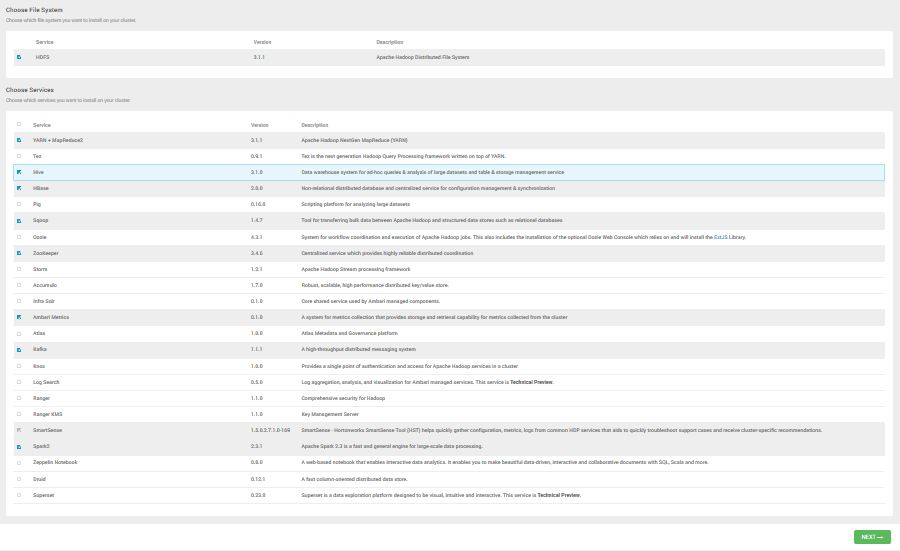Click the Hive service name

(38, 172)
